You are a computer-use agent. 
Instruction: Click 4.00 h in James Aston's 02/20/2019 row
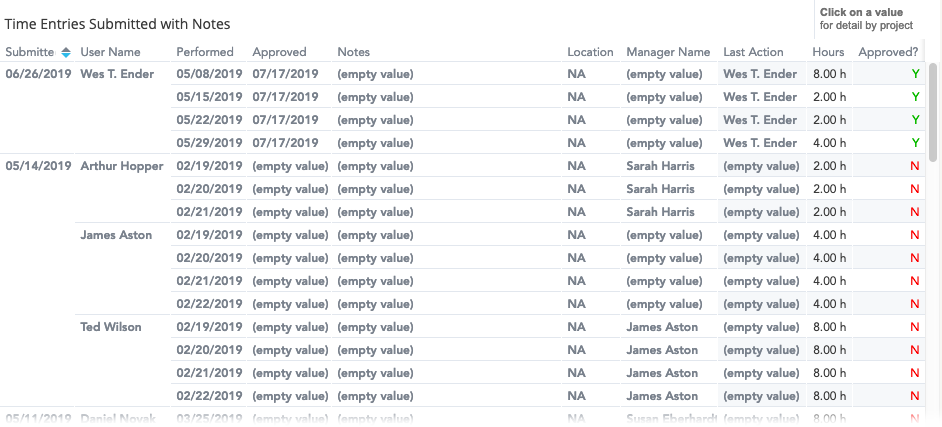pos(830,258)
